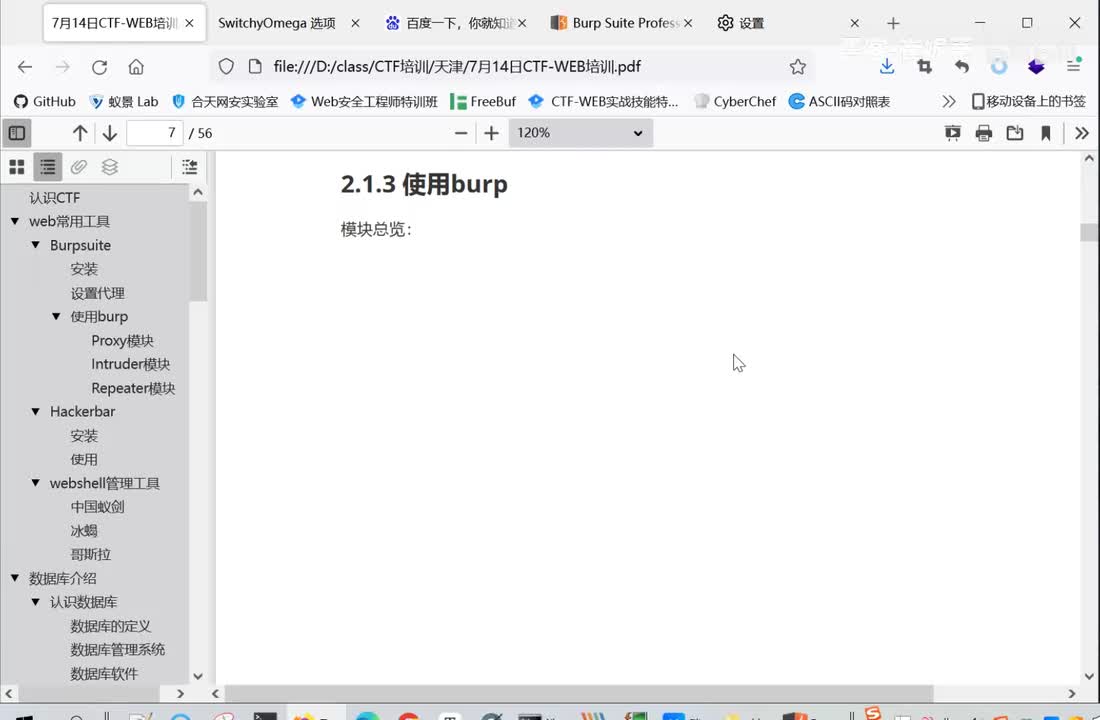Open 蚁景 Lab bookmark
This screenshot has height=720, width=1100.
pyautogui.click(x=123, y=102)
